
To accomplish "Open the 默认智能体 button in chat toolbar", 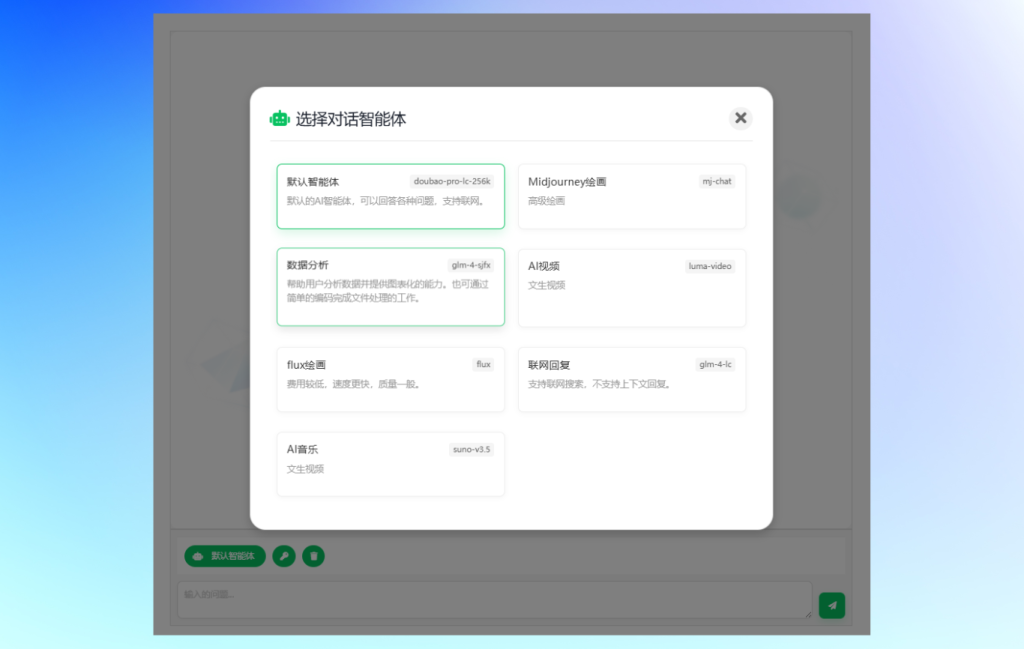I will (225, 556).
